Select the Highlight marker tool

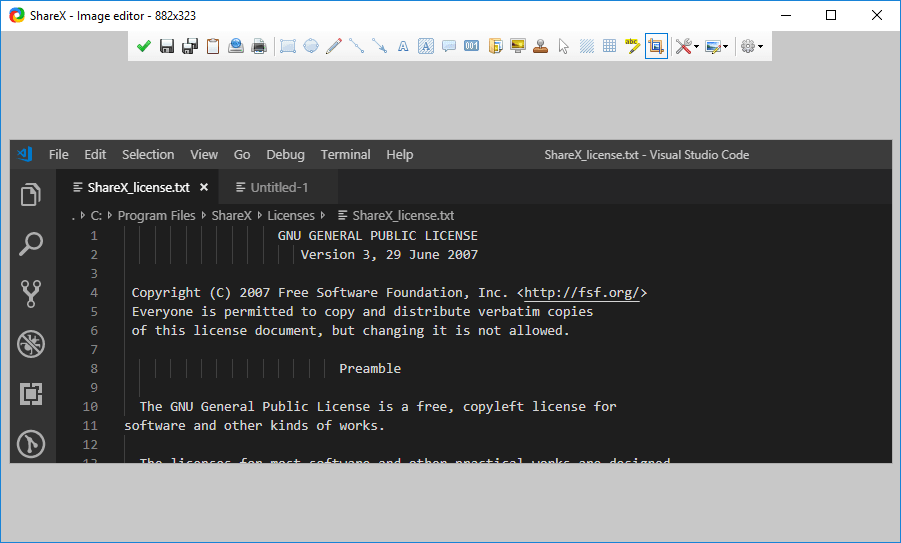(633, 46)
